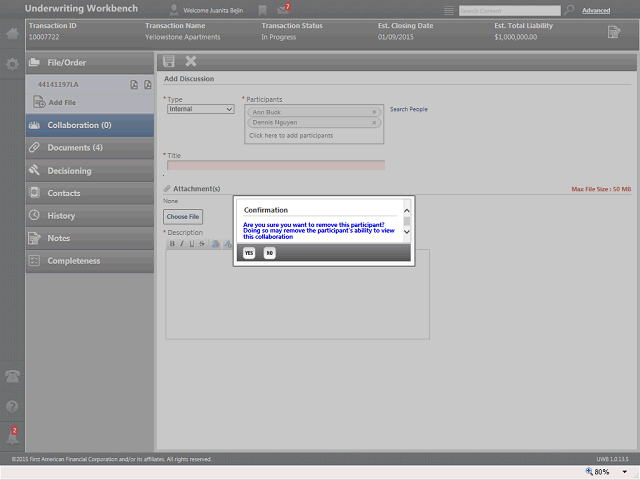Viewport: 640px width, 480px height.
Task: Click the Search Content field
Action: [509, 11]
